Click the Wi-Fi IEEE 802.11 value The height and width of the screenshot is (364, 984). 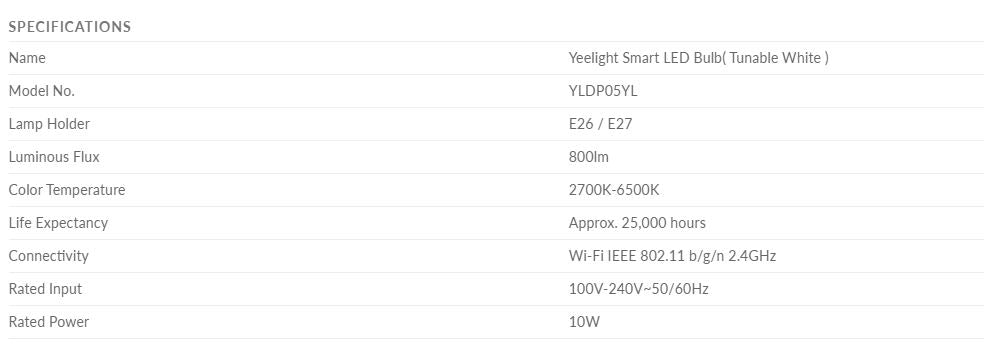click(x=672, y=256)
